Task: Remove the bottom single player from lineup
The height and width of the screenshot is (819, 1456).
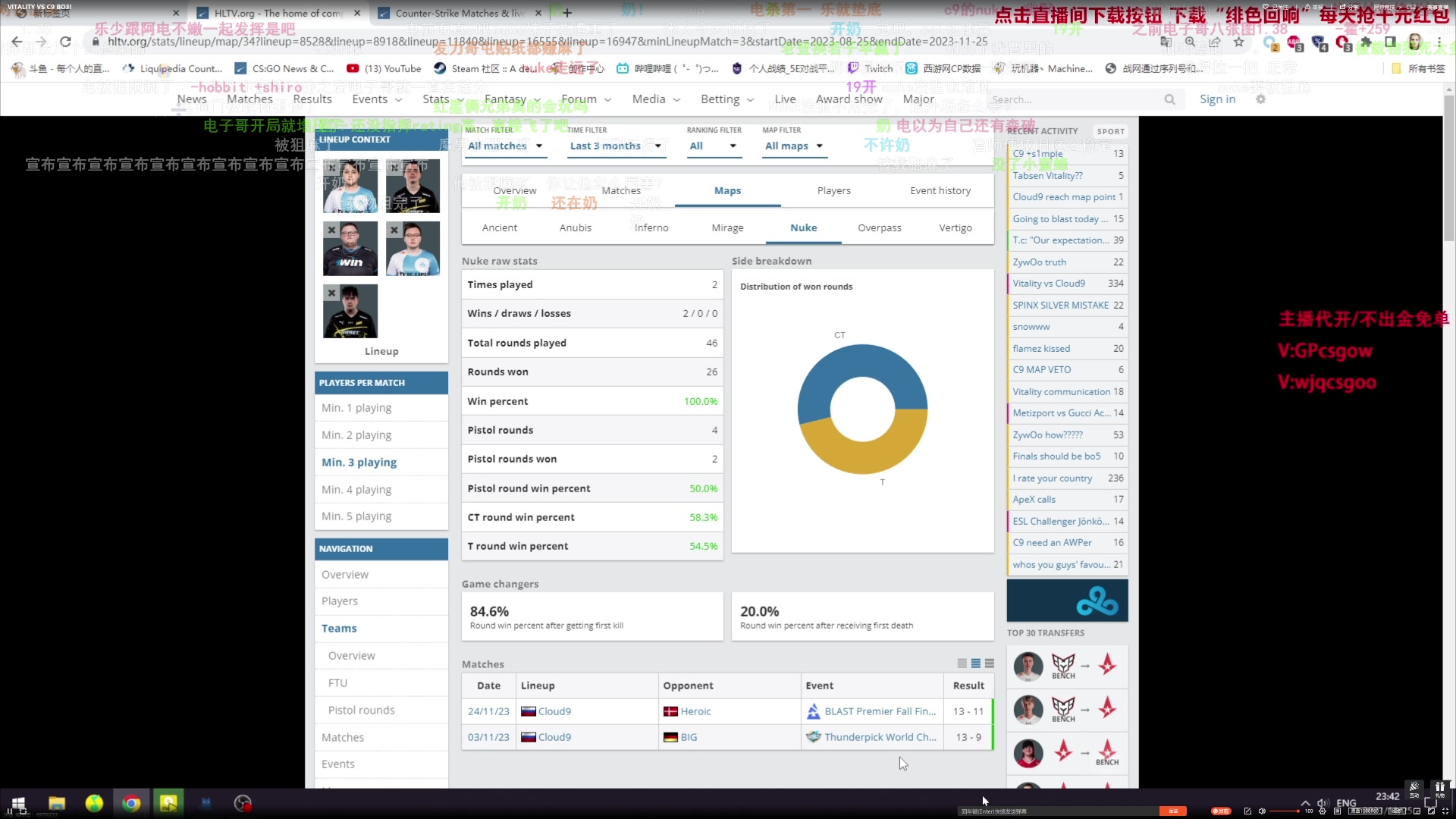Action: pyautogui.click(x=331, y=292)
